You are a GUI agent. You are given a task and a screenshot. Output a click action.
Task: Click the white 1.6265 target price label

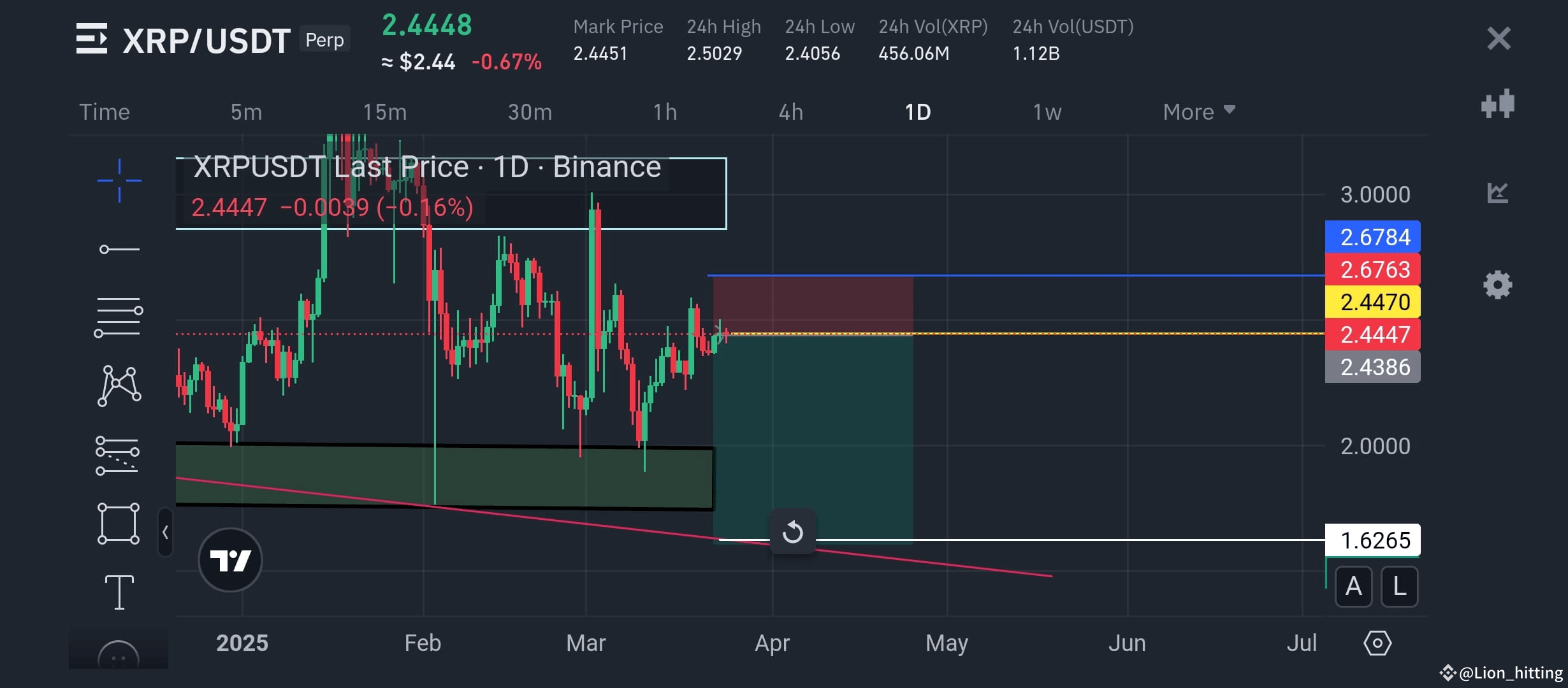click(1372, 540)
